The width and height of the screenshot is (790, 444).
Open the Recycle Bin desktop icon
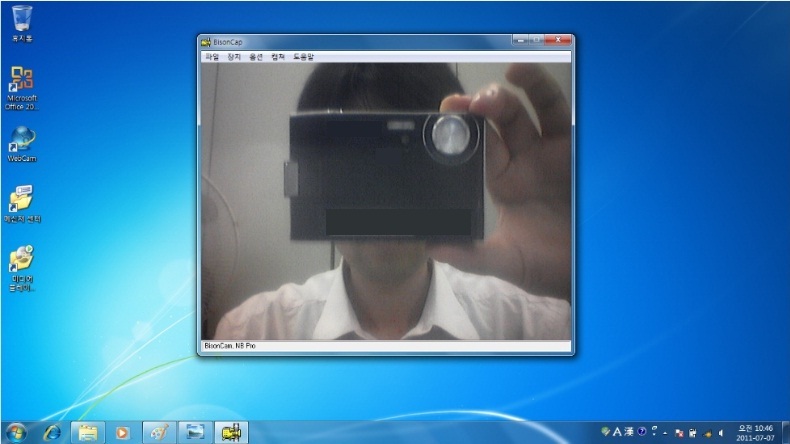(22, 23)
